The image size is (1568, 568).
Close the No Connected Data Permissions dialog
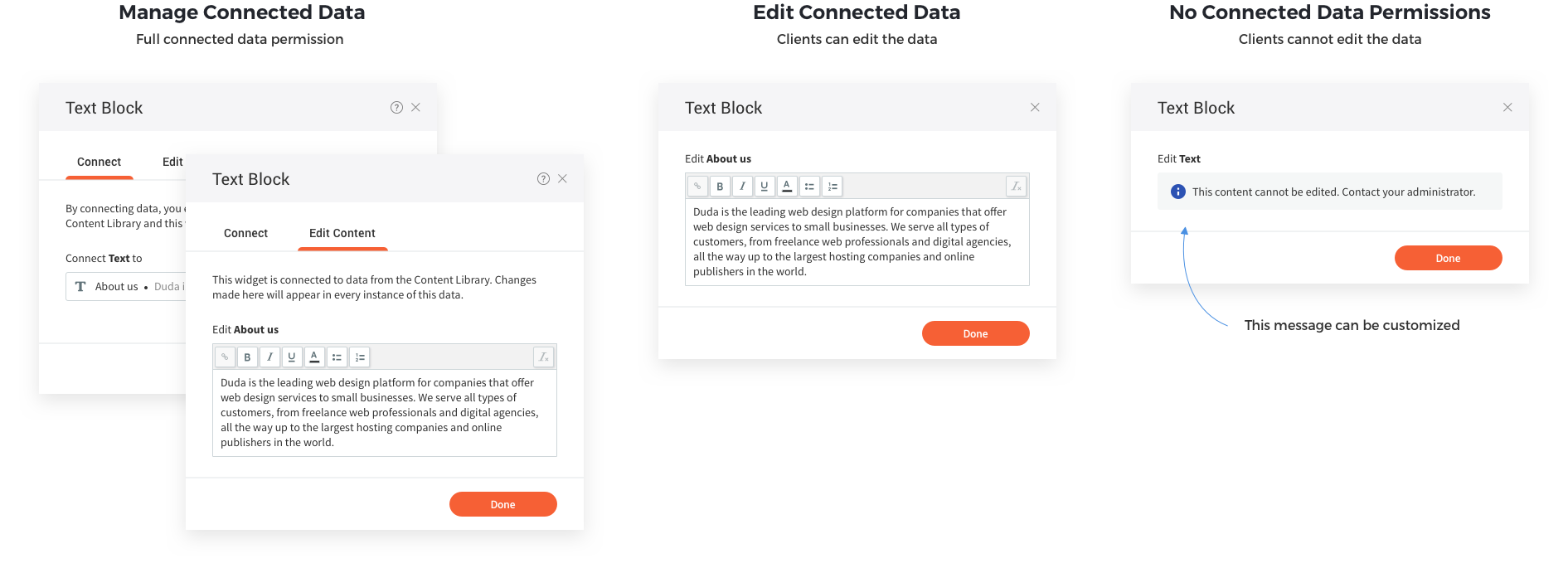[x=1507, y=108]
